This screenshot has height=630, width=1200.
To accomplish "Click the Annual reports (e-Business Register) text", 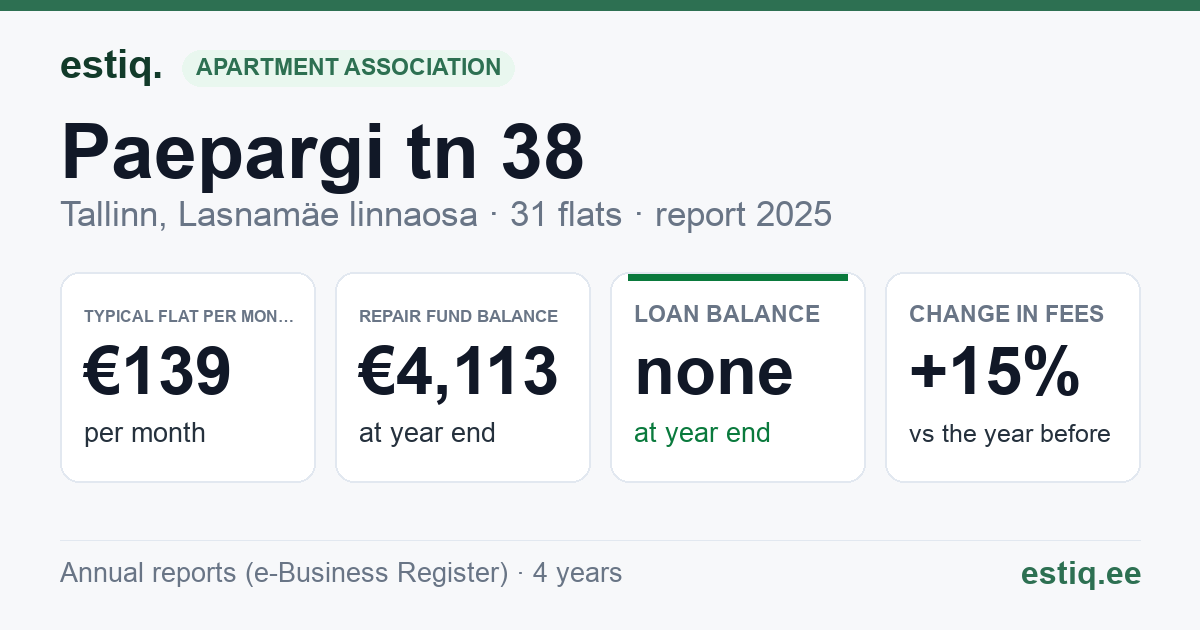I will [284, 573].
